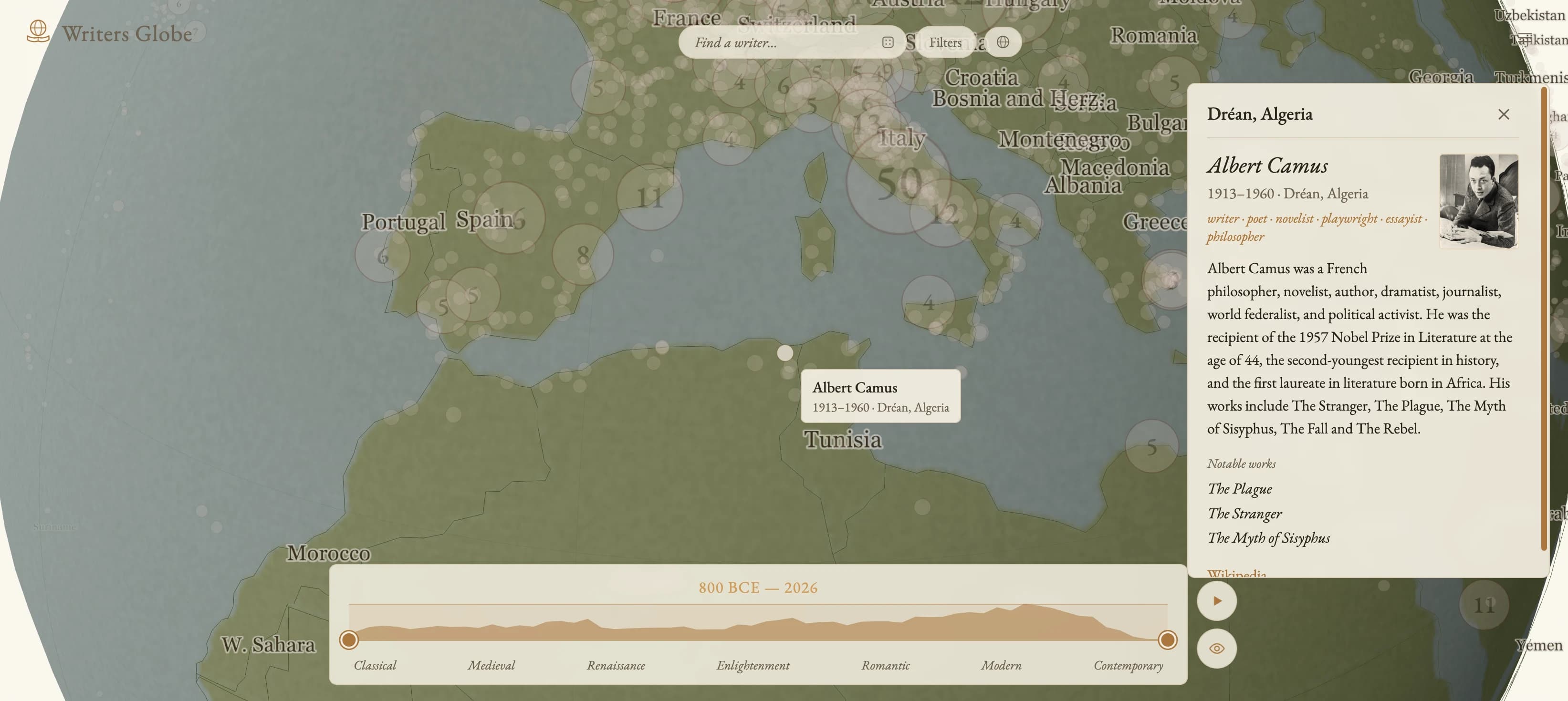Click the Albert Camus map tooltip

coord(880,396)
